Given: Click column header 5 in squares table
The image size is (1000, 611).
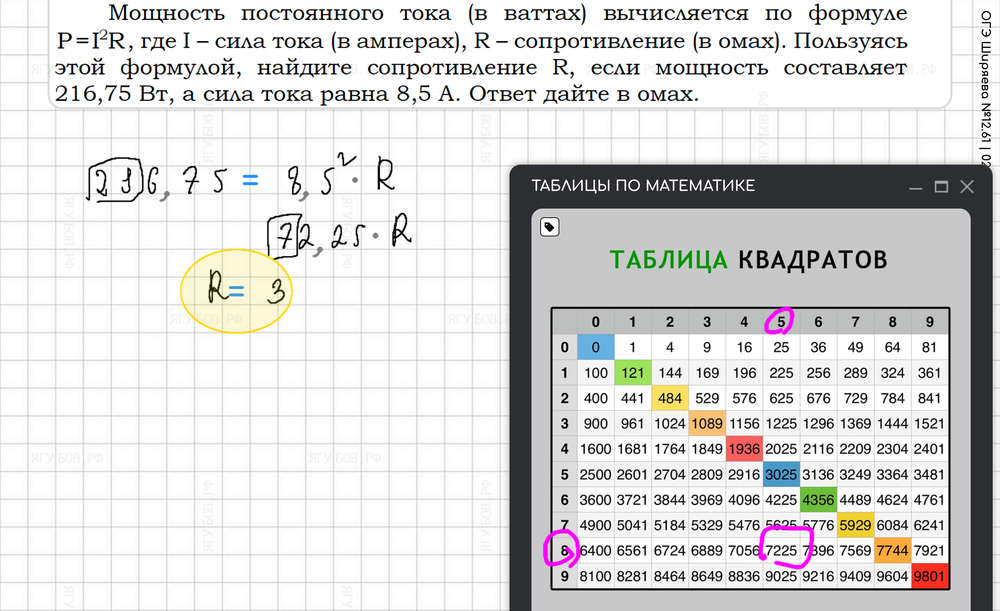Looking at the screenshot, I should (x=779, y=321).
